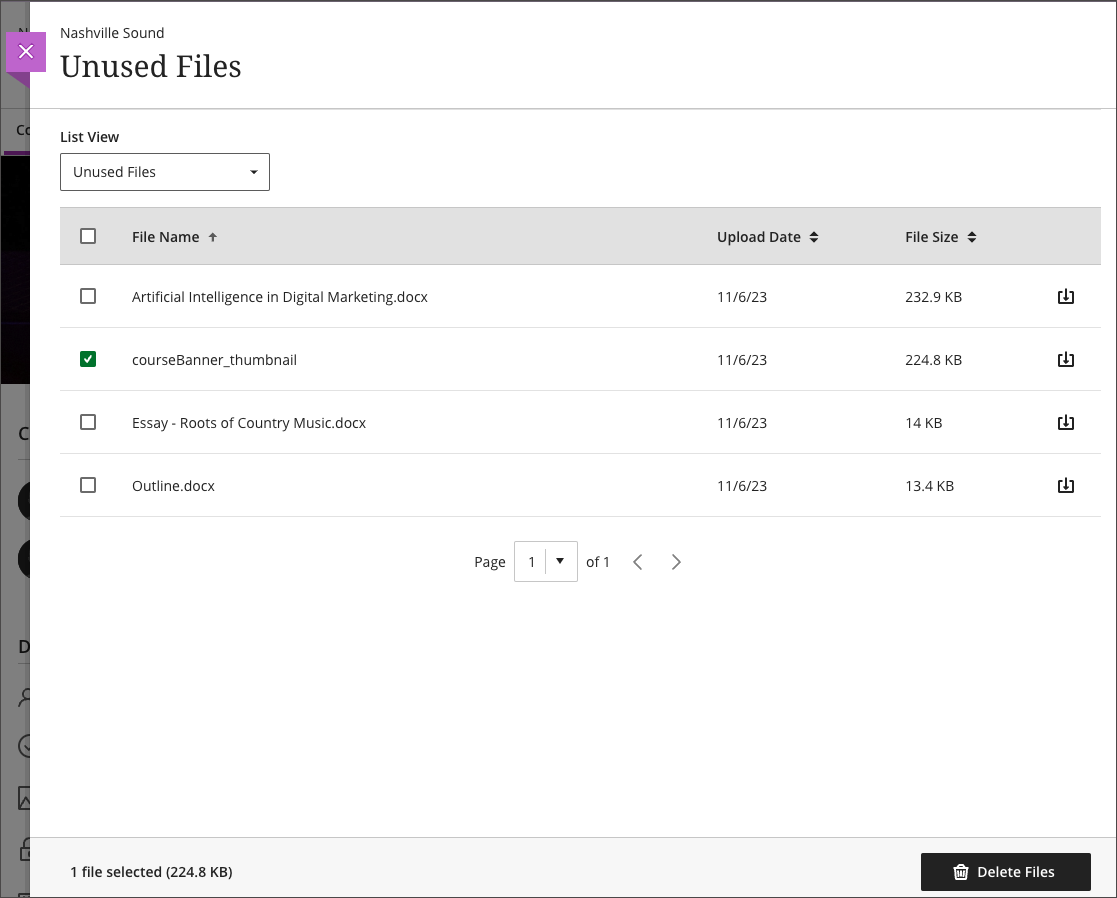Viewport: 1117px width, 898px height.
Task: Go to the next page
Action: 676,561
